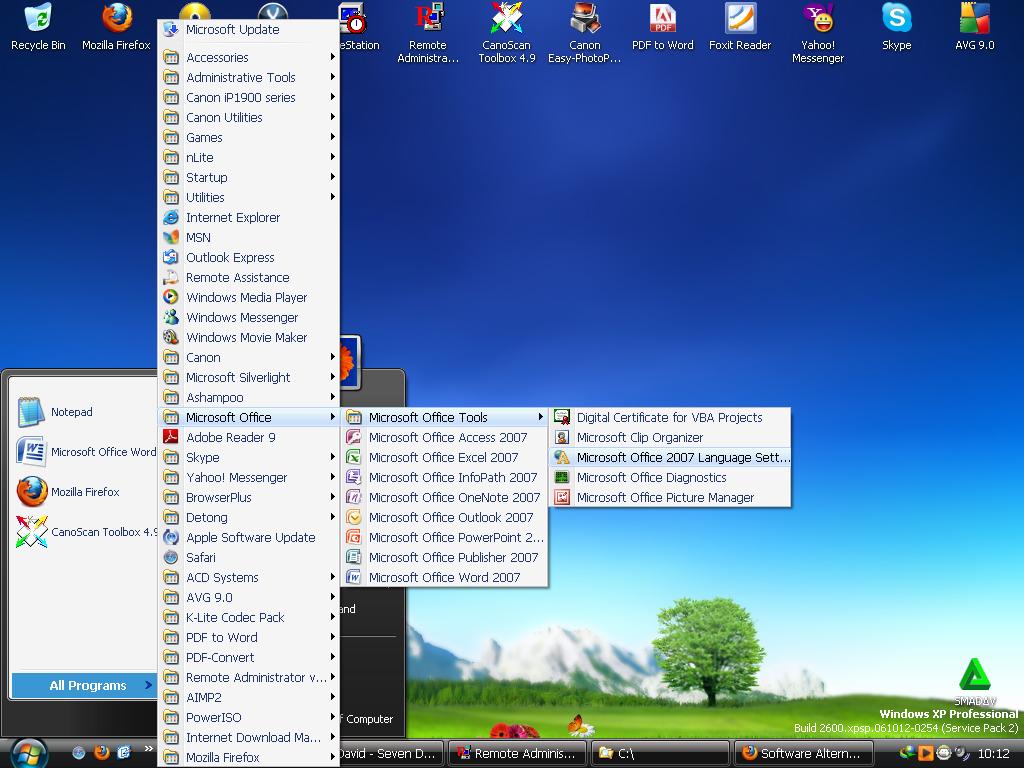Click Windows Messenger in programs list
The width and height of the screenshot is (1024, 768).
[x=249, y=317]
